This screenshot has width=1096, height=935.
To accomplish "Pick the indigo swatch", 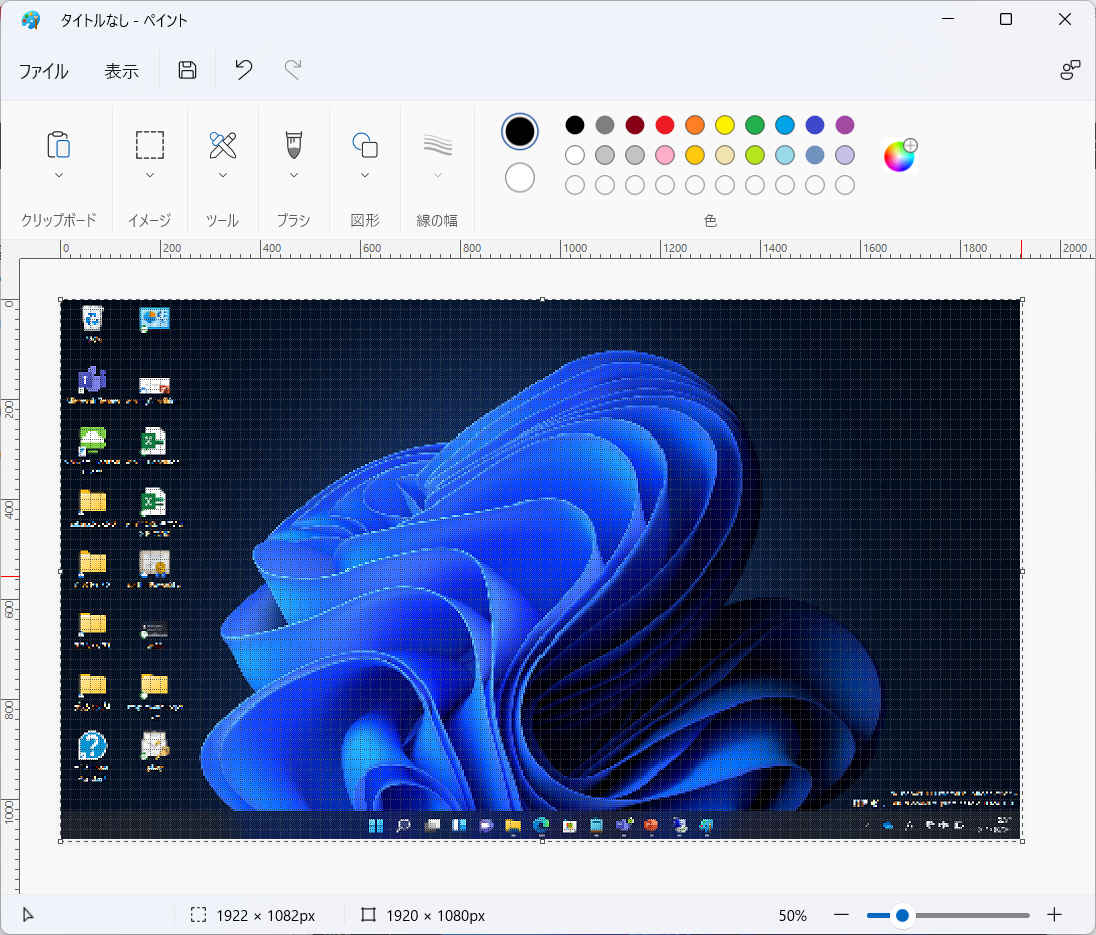I will tap(815, 125).
